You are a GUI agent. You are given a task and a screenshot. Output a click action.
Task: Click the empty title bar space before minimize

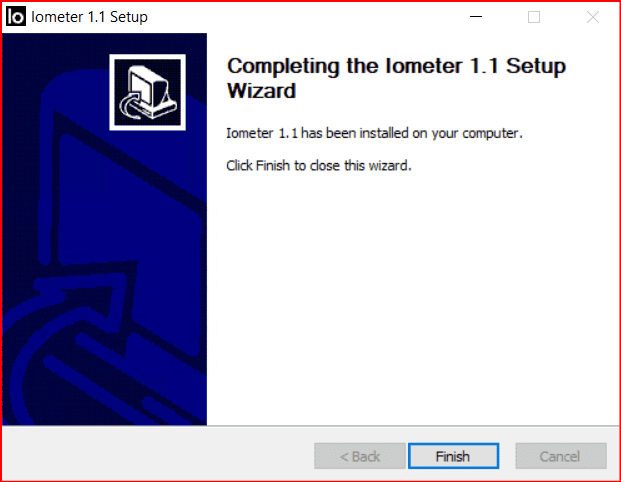(305, 17)
